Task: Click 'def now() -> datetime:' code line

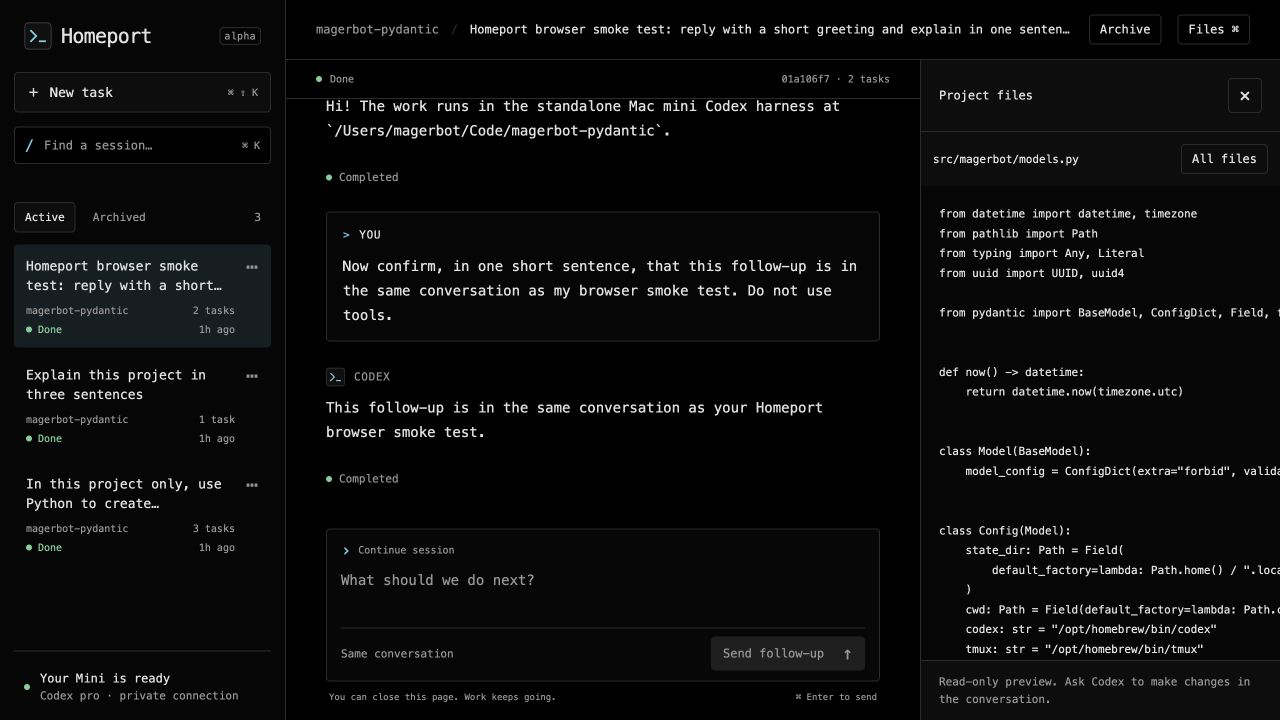Action: (1011, 372)
